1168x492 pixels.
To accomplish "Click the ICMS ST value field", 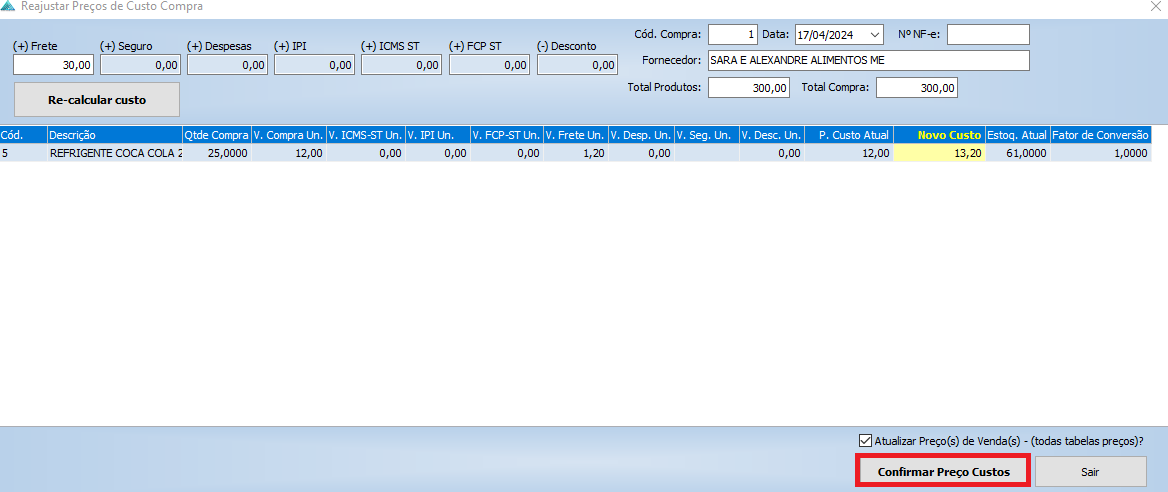I will pyautogui.click(x=402, y=66).
